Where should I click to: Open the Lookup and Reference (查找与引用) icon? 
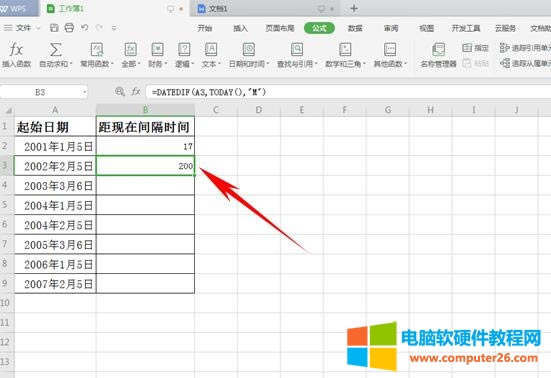297,50
